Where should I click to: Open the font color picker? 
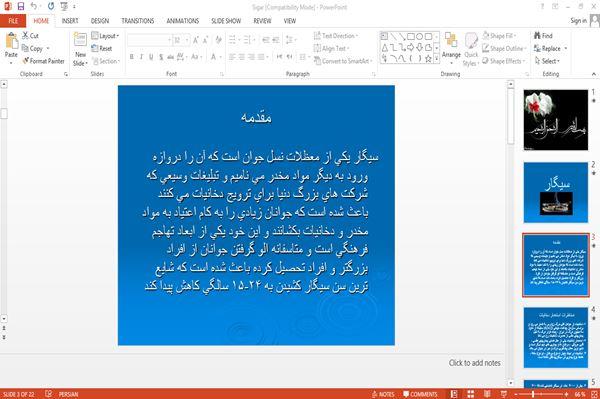point(215,57)
